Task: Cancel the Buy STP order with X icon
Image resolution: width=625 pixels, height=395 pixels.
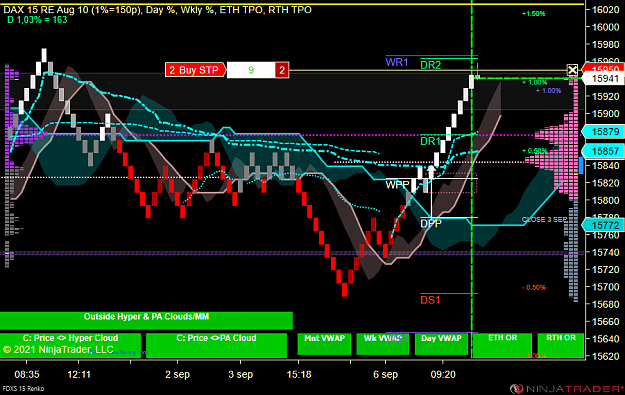Action: [x=572, y=70]
